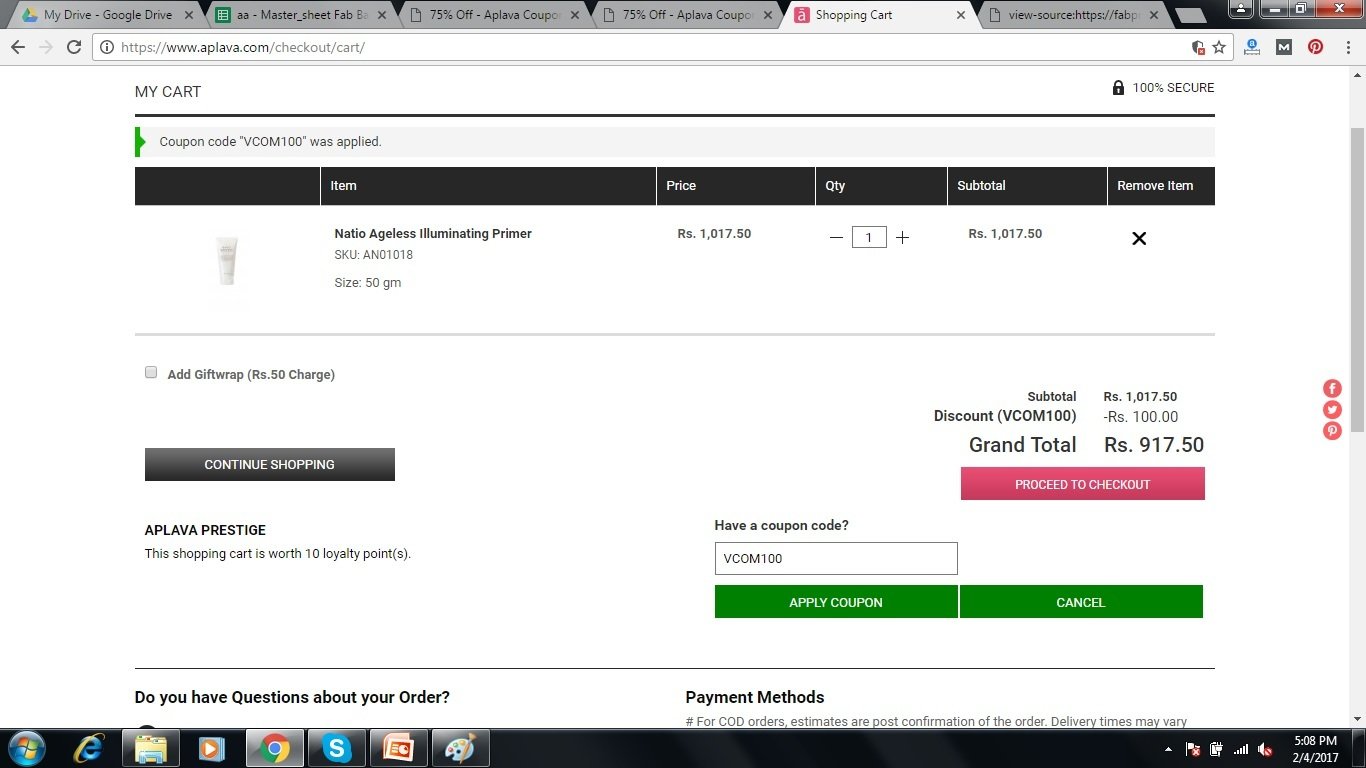Cancel the coupon code
Image resolution: width=1366 pixels, height=768 pixels.
1081,602
